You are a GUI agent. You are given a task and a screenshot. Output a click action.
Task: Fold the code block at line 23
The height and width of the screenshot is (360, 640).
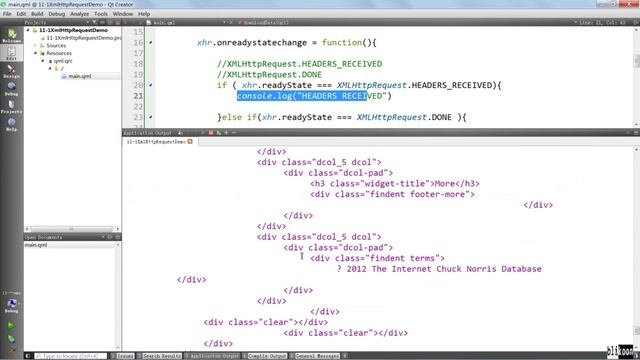(x=151, y=117)
